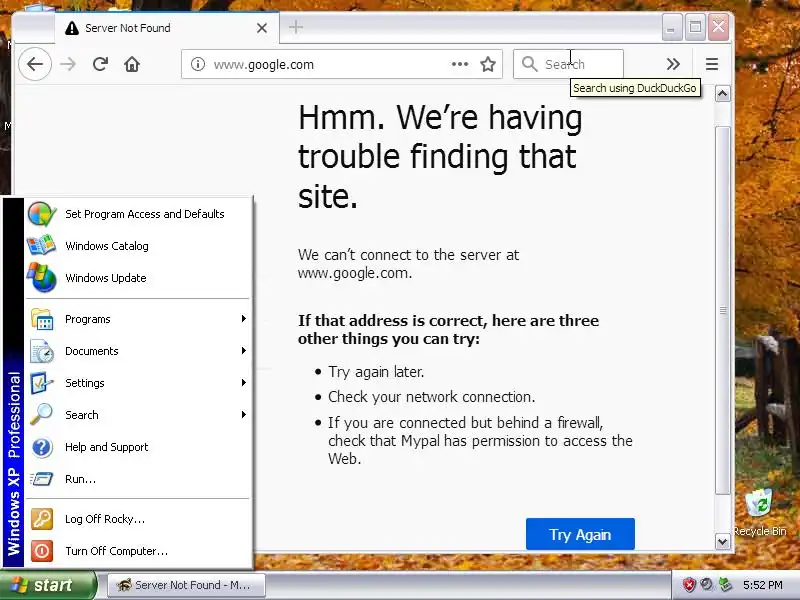
Task: Open the hamburger application menu
Action: tap(712, 64)
